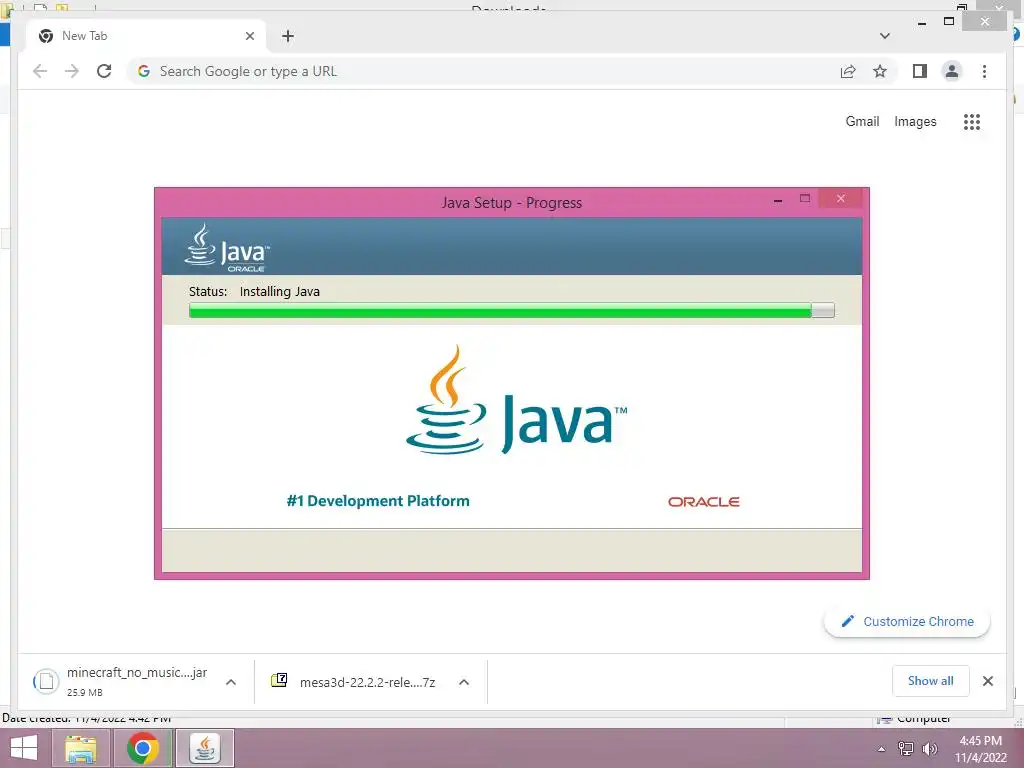This screenshot has width=1024, height=768.
Task: Click Show all downloads
Action: pyautogui.click(x=931, y=681)
